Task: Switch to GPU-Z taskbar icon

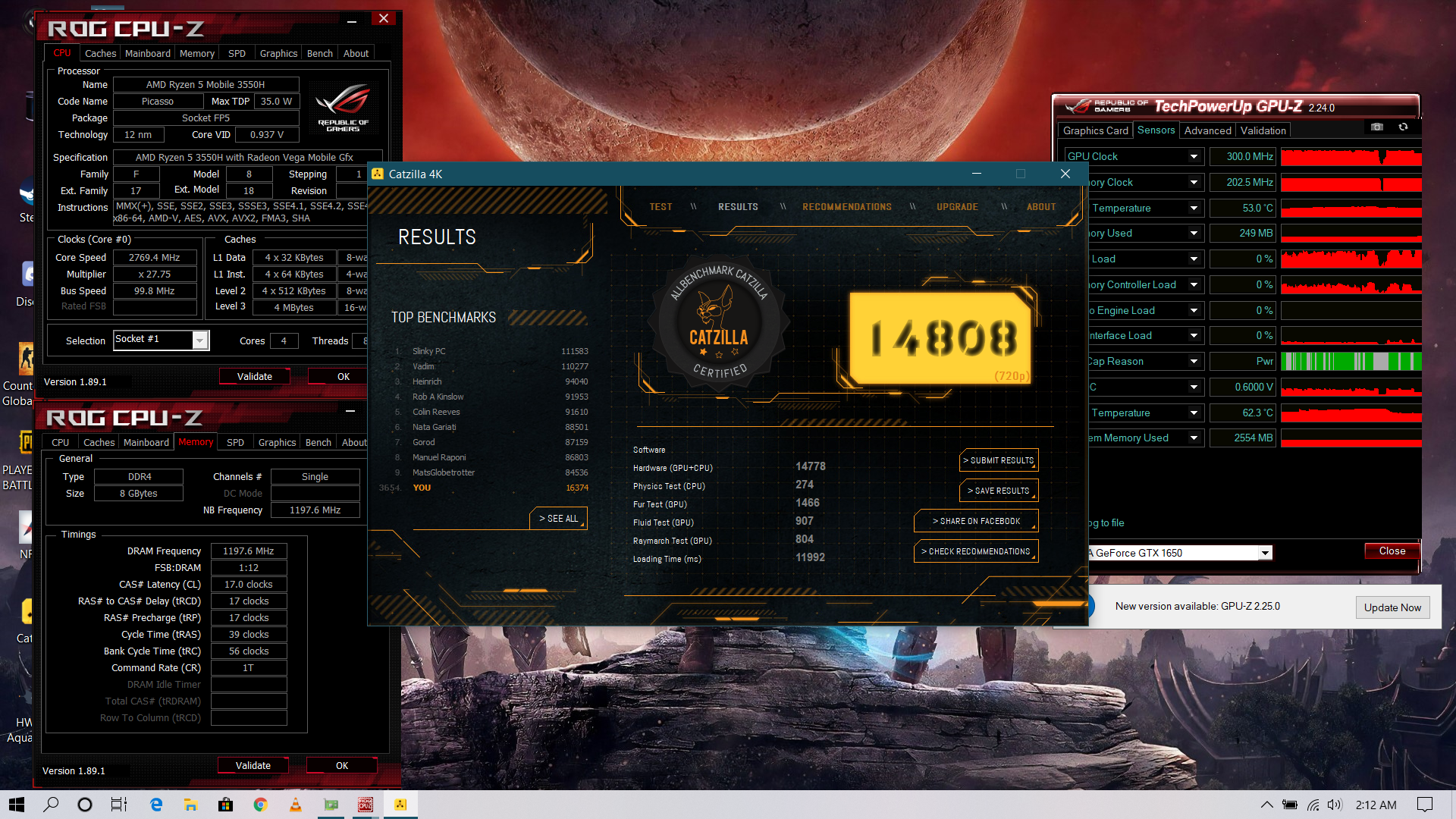Action: click(331, 805)
